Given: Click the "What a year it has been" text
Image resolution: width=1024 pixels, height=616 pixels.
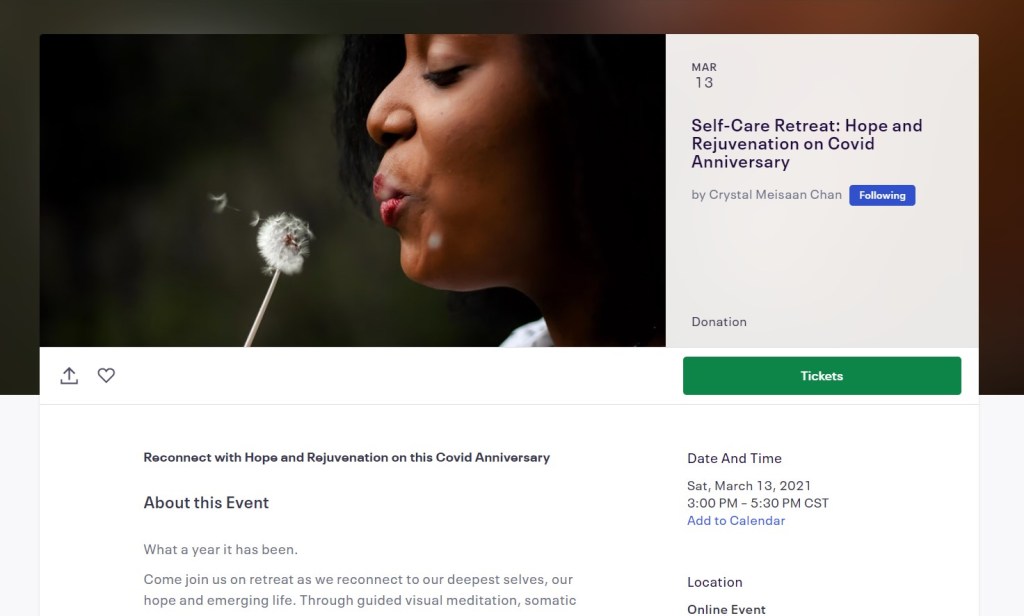Looking at the screenshot, I should pyautogui.click(x=220, y=549).
